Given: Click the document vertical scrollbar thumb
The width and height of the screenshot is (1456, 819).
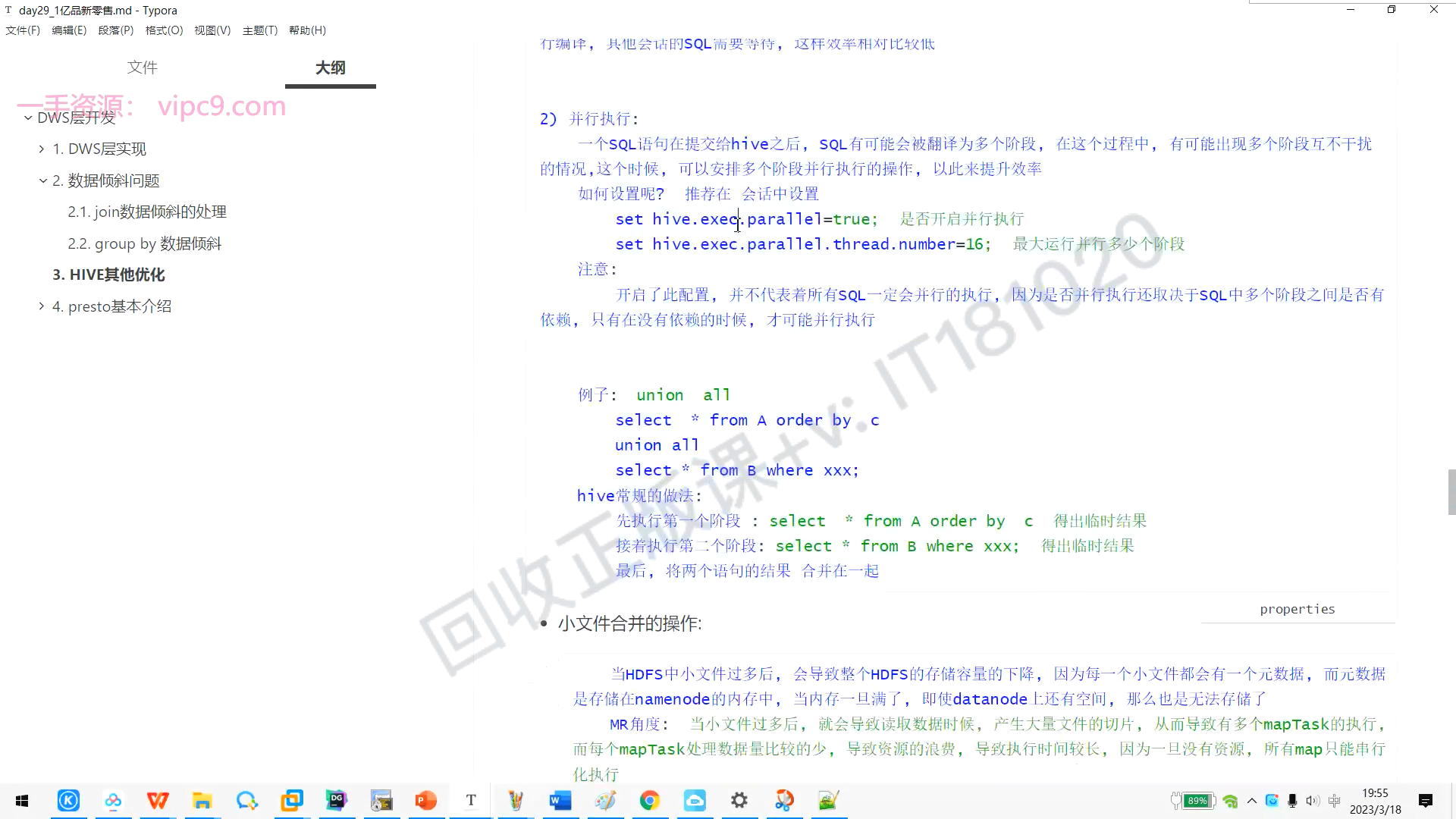Looking at the screenshot, I should point(1451,492).
